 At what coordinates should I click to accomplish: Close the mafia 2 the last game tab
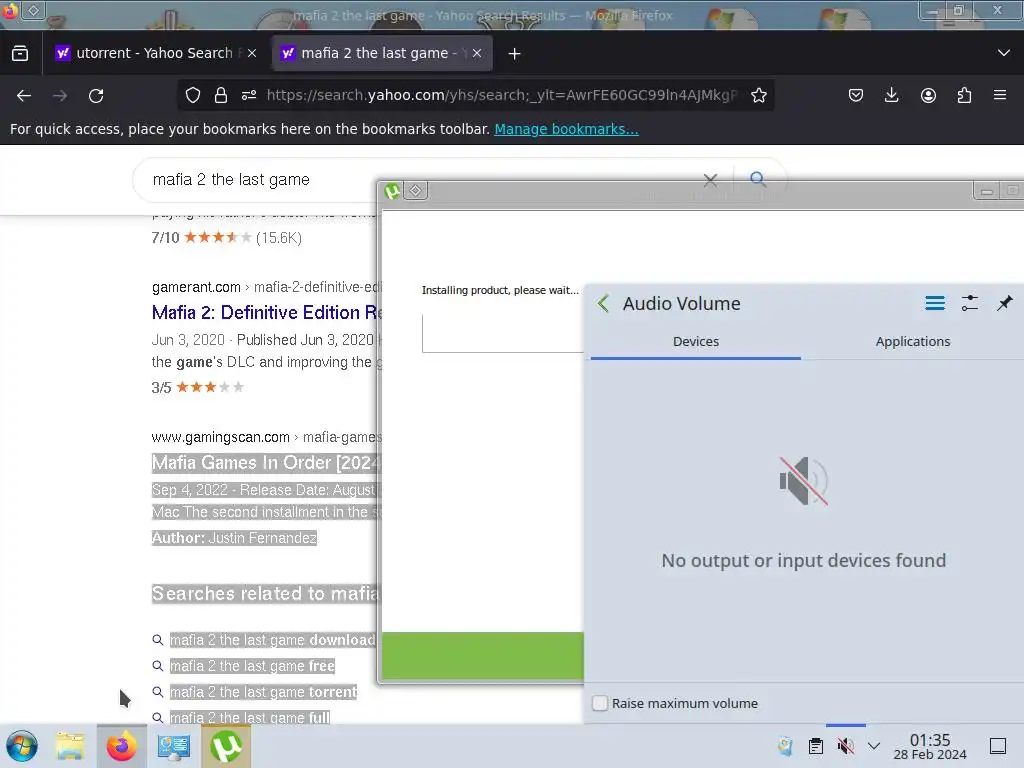click(x=477, y=53)
